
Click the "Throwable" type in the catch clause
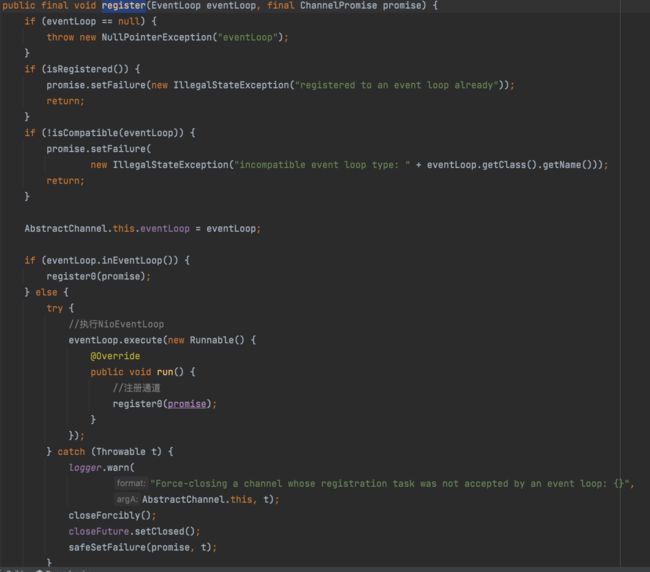pyautogui.click(x=121, y=452)
